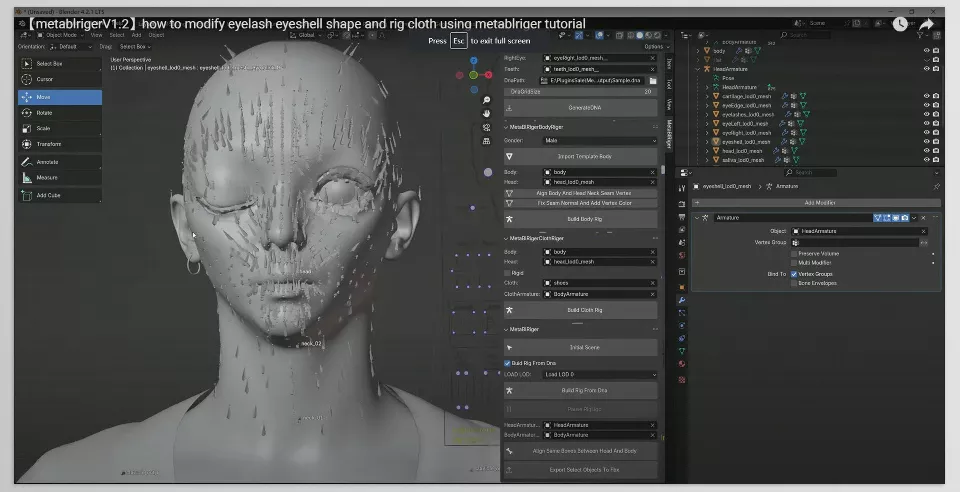Uncheck Build Rig From Dna checkbox
The image size is (960, 492).
click(507, 363)
